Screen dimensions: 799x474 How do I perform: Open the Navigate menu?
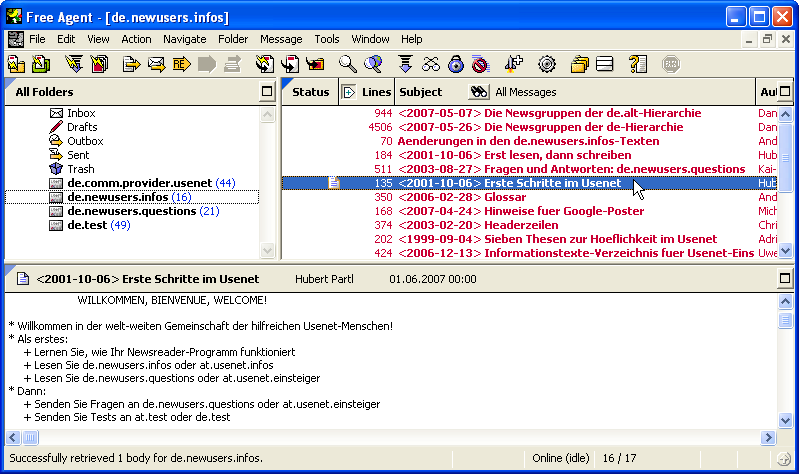(184, 39)
